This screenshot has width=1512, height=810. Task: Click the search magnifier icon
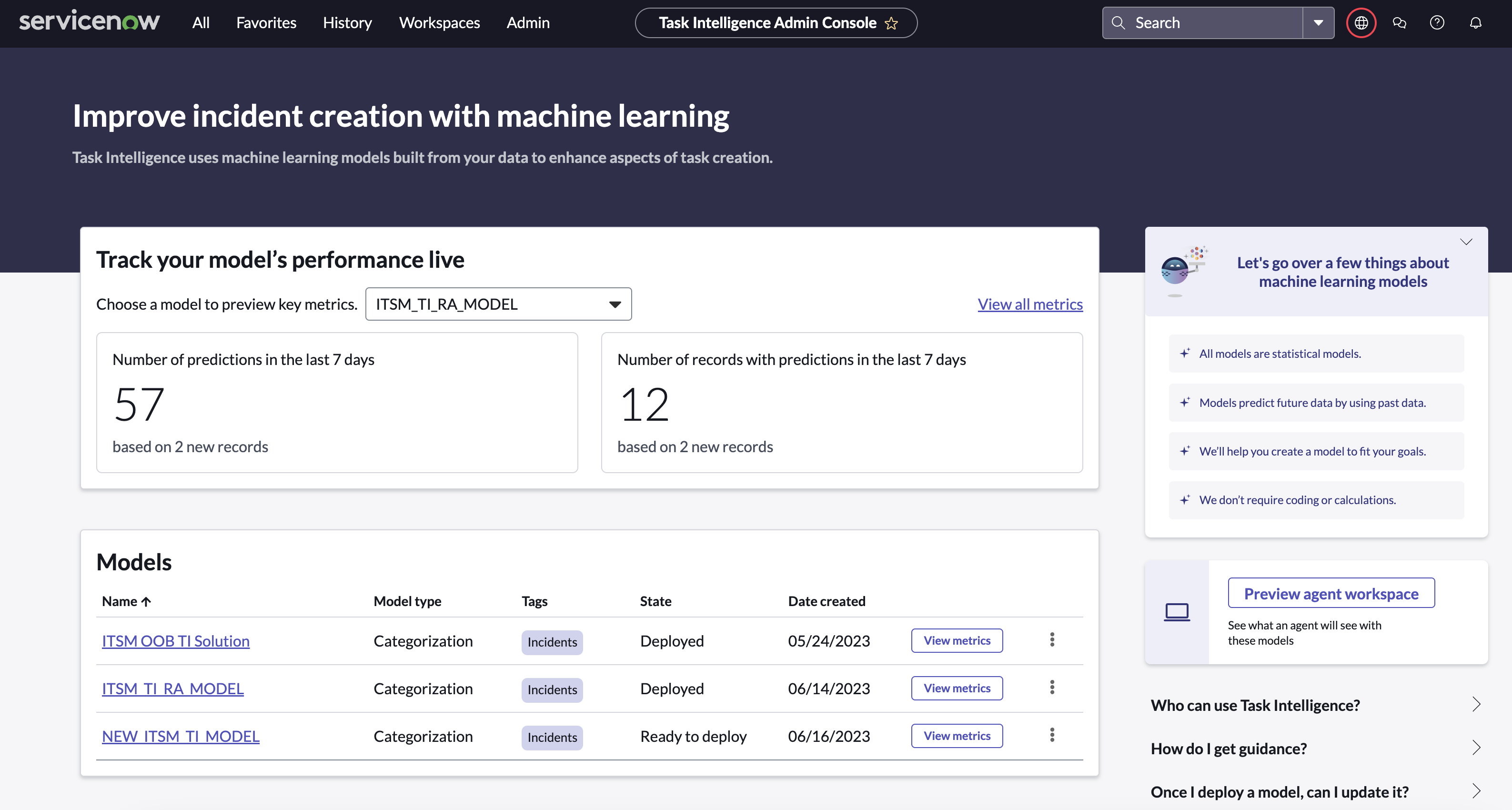(1118, 23)
